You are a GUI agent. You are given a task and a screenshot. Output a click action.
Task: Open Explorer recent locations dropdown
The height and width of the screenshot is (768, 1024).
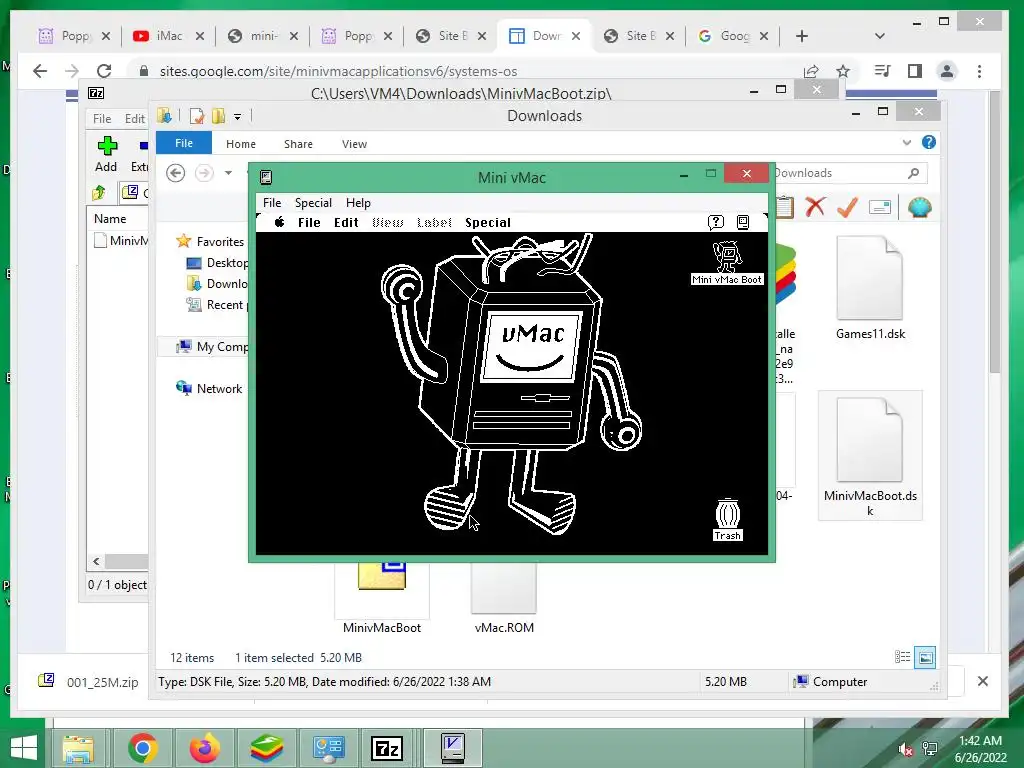coord(228,173)
